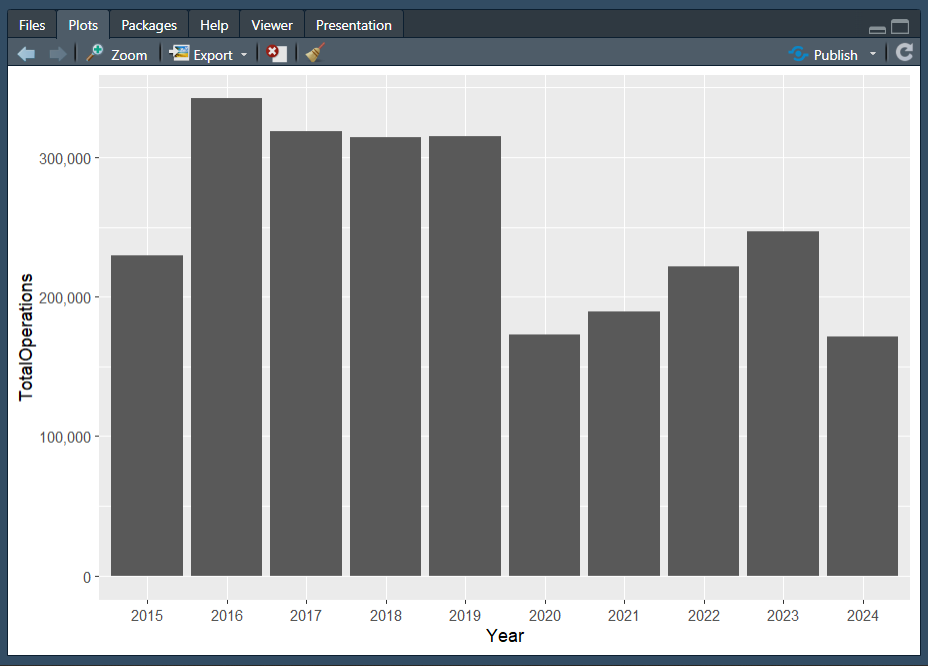928x666 pixels.
Task: Click the Publish button
Action: (824, 55)
